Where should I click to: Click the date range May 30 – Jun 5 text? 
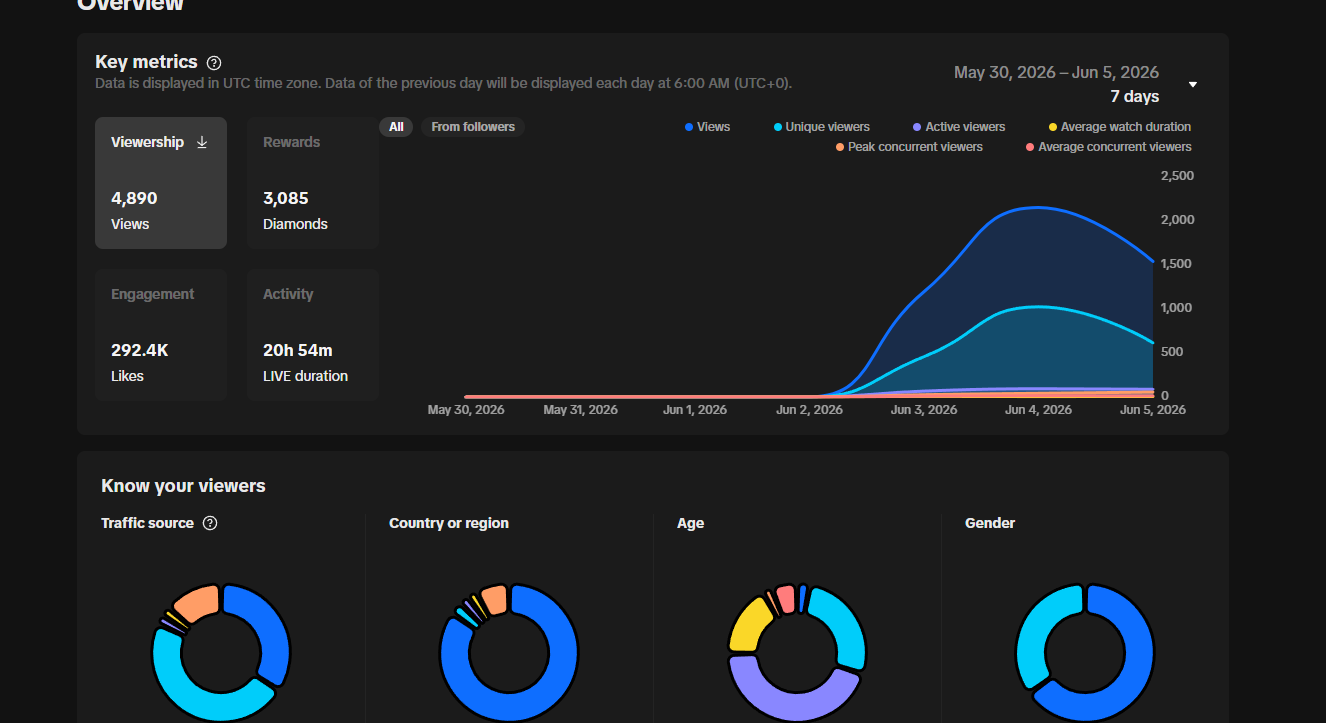[1056, 72]
